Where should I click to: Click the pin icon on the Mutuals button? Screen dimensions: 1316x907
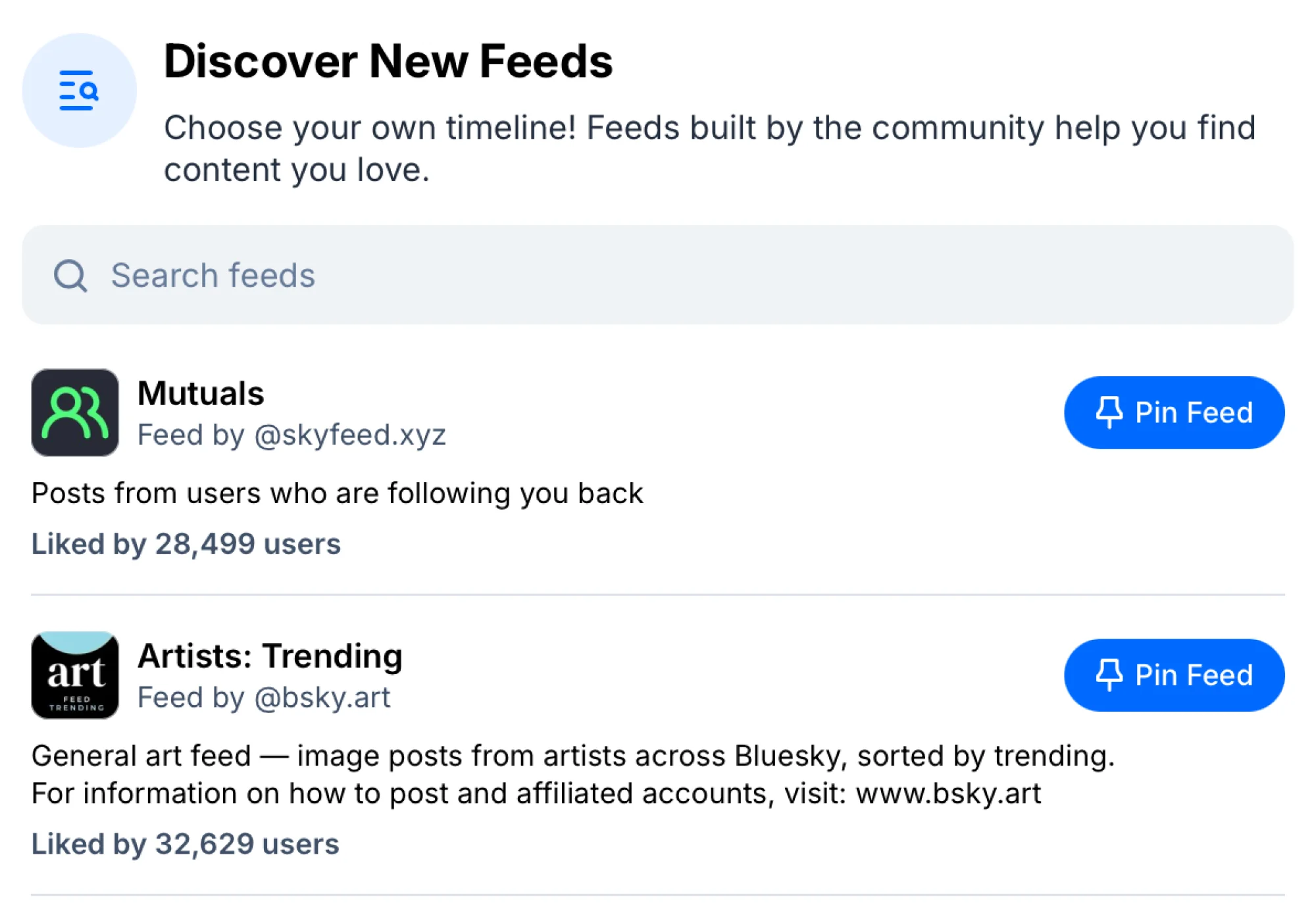coord(1111,412)
